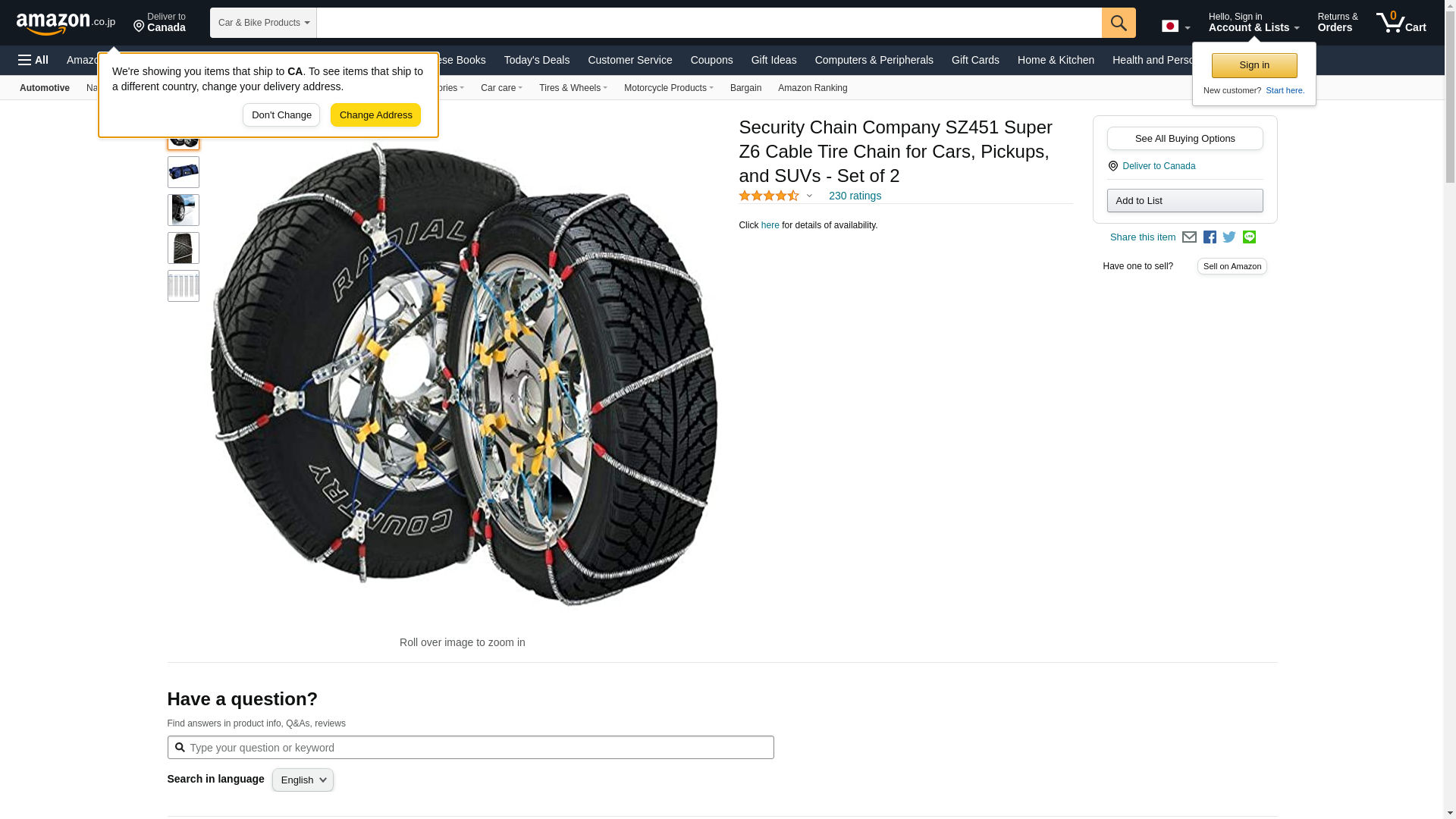
Task: Open the shopping cart icon
Action: point(1401,23)
